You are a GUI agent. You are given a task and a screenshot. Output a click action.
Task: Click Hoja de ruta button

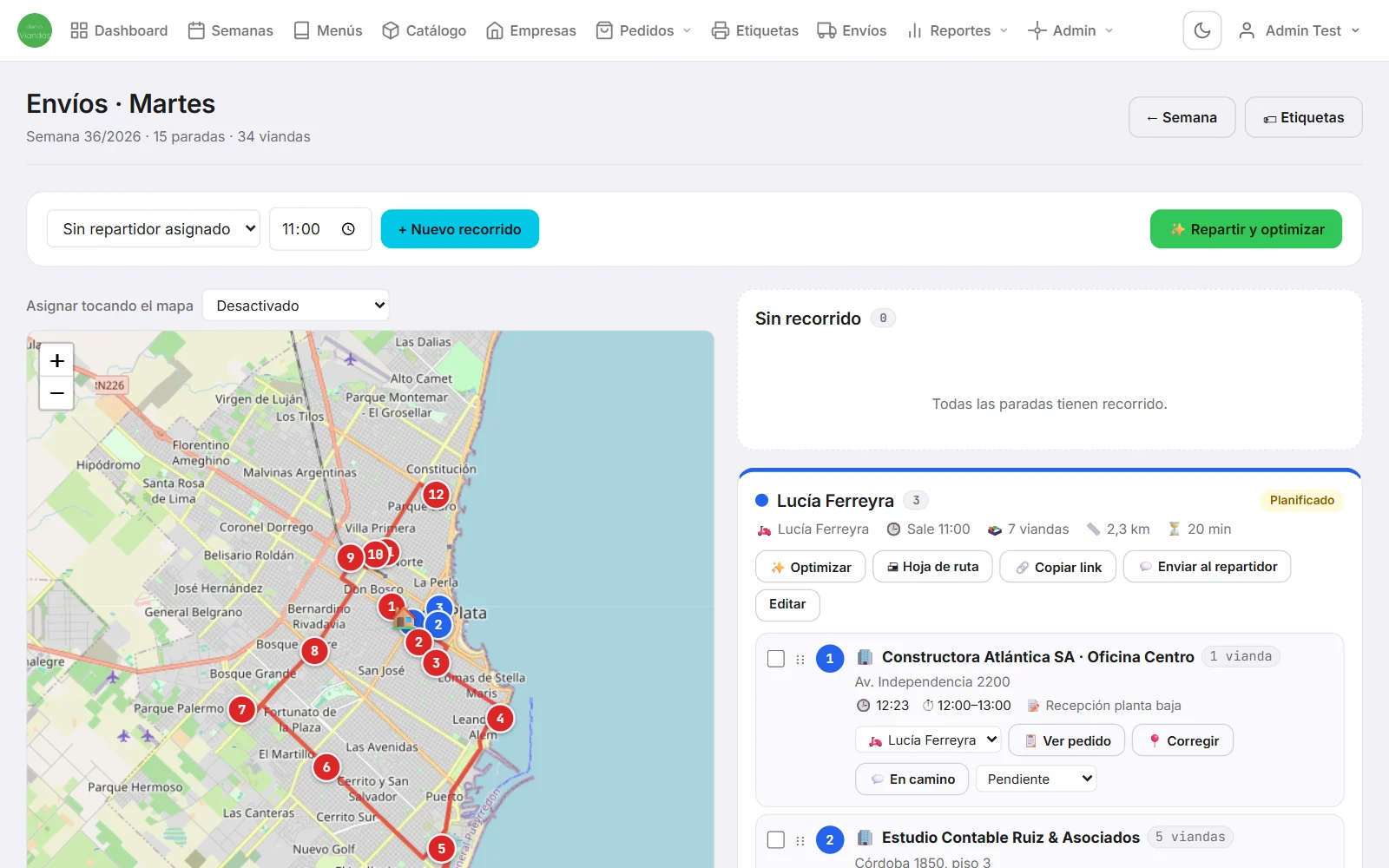point(932,567)
